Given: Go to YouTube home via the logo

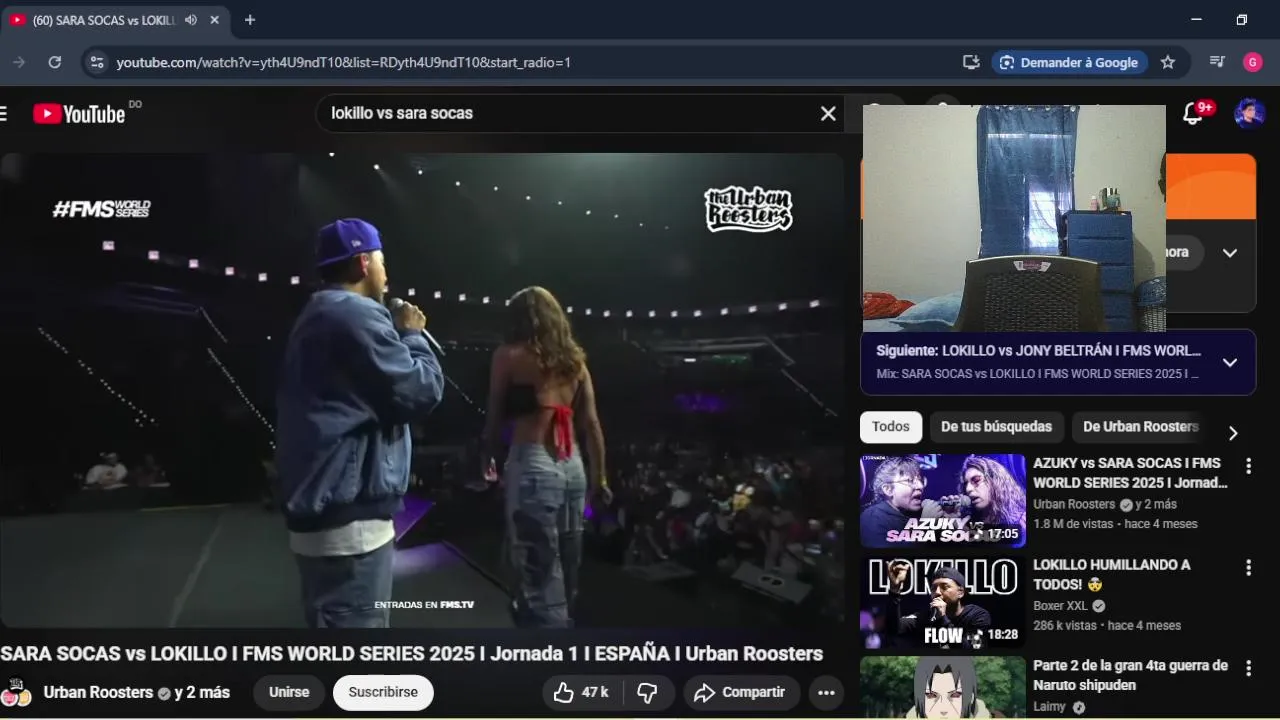Looking at the screenshot, I should 79,114.
